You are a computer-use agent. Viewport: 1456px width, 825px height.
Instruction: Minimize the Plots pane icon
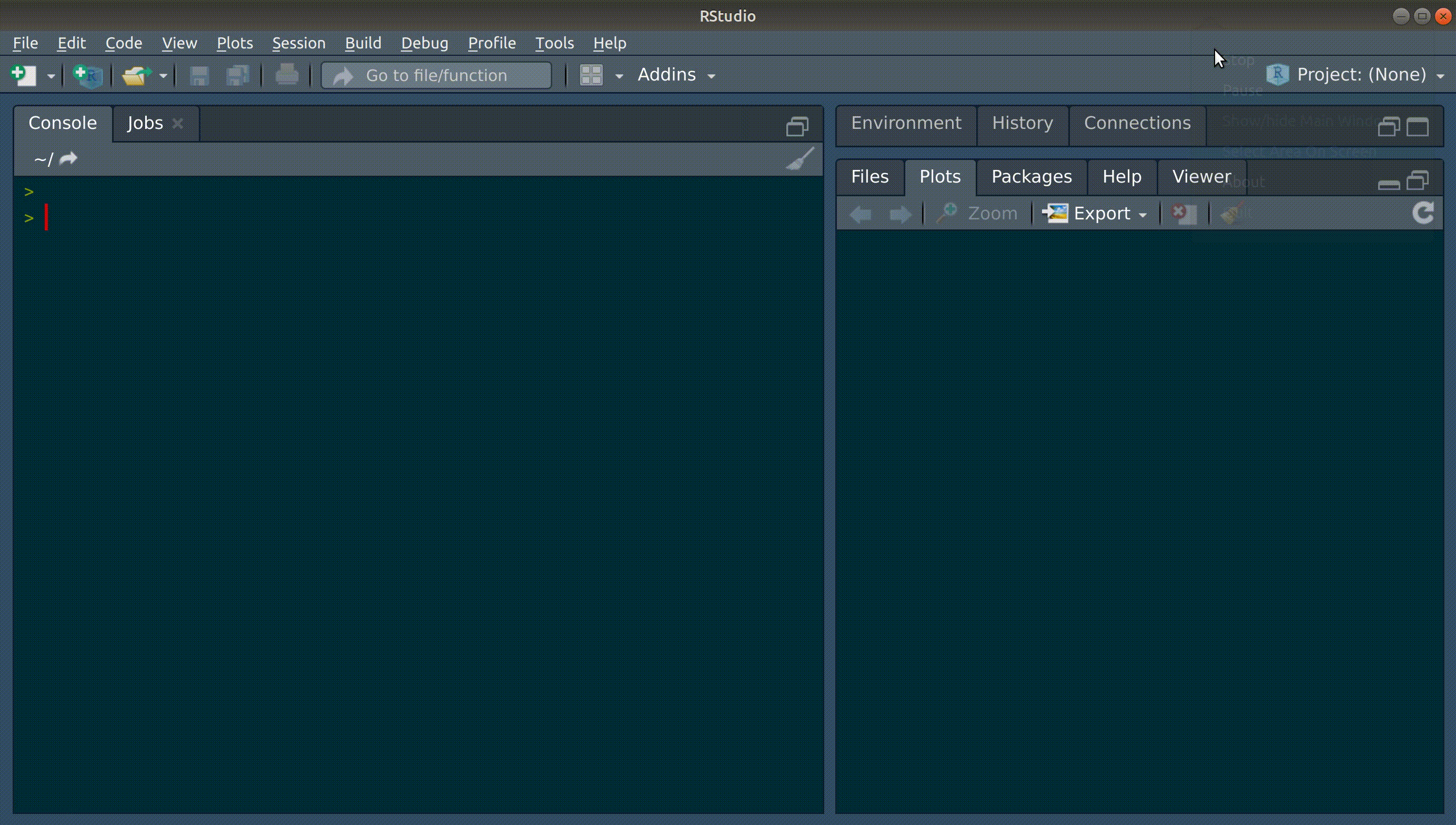(1389, 185)
